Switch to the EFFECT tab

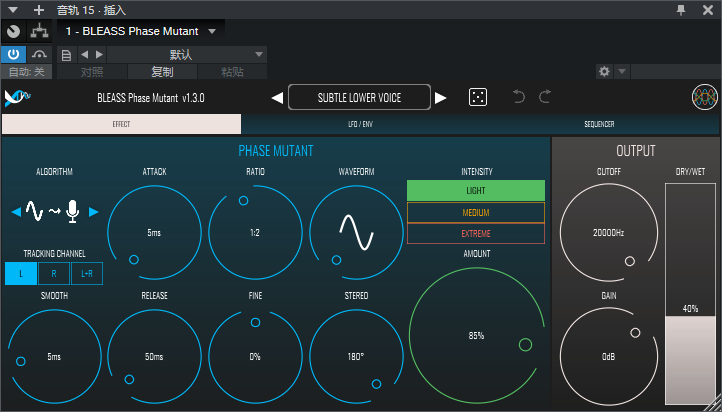click(122, 124)
